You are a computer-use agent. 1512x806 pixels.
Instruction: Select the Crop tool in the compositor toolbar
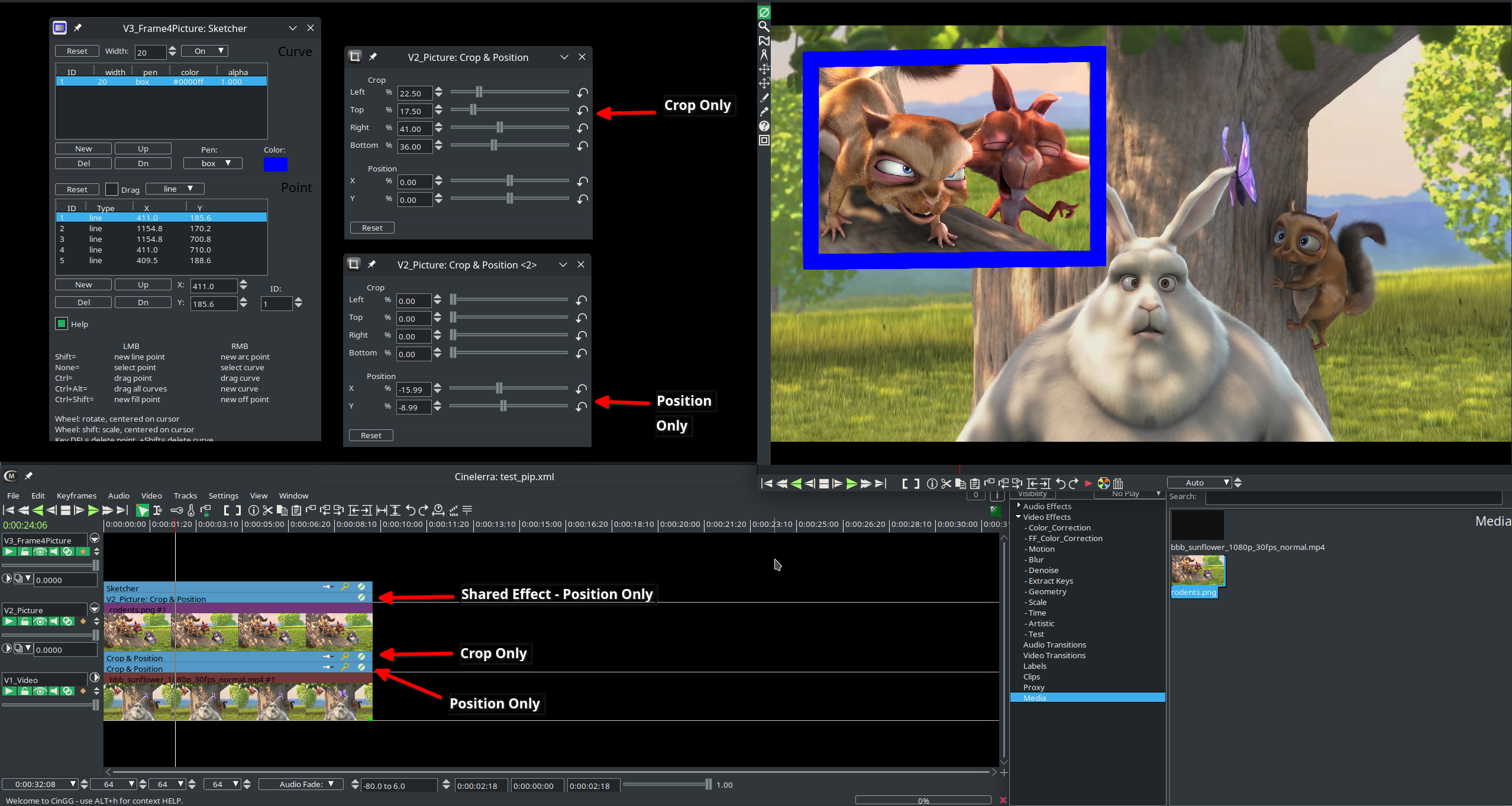pos(764,96)
